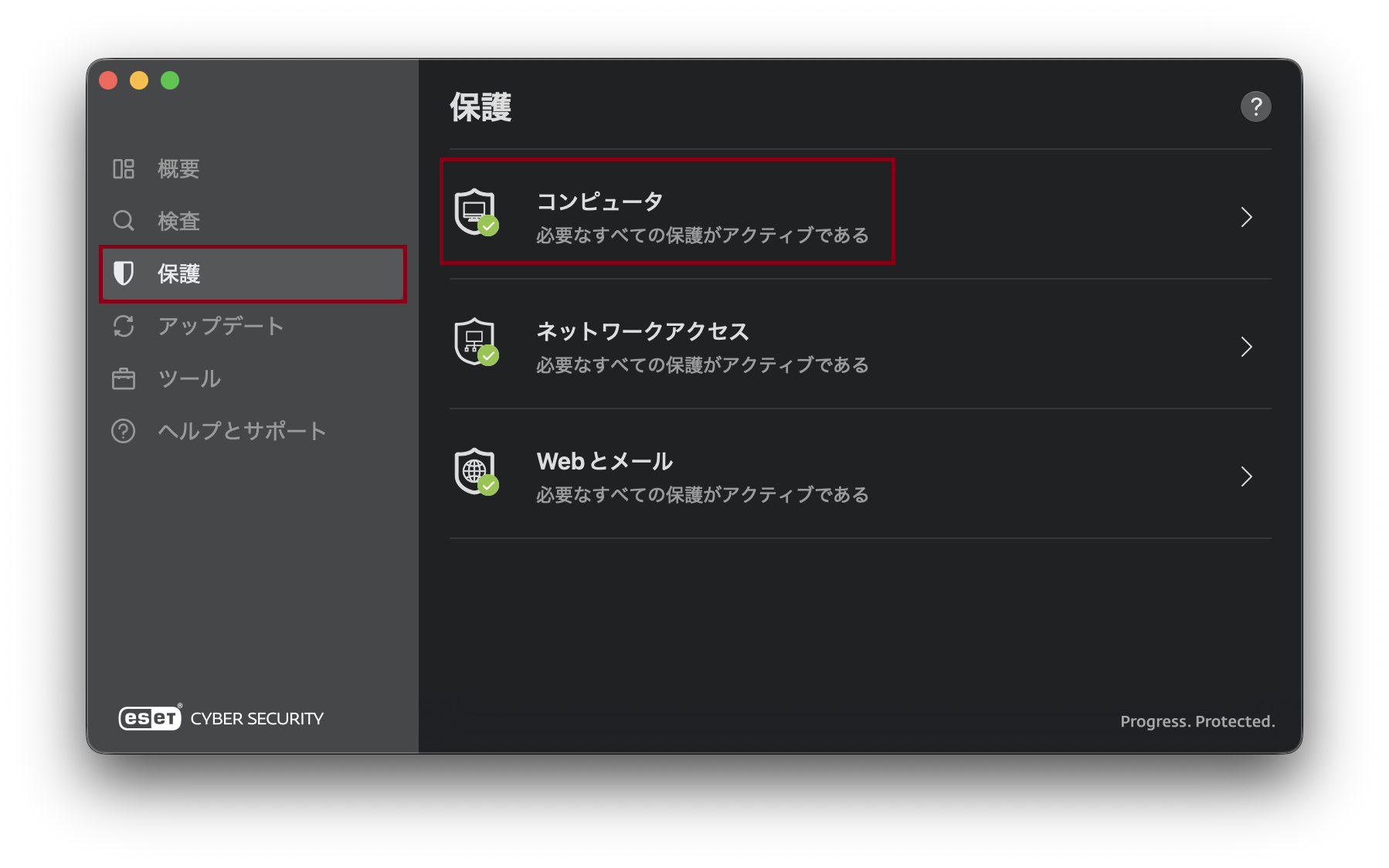The width and height of the screenshot is (1389, 868).
Task: Expand the コンピュータ row chevron
Action: [x=1245, y=217]
